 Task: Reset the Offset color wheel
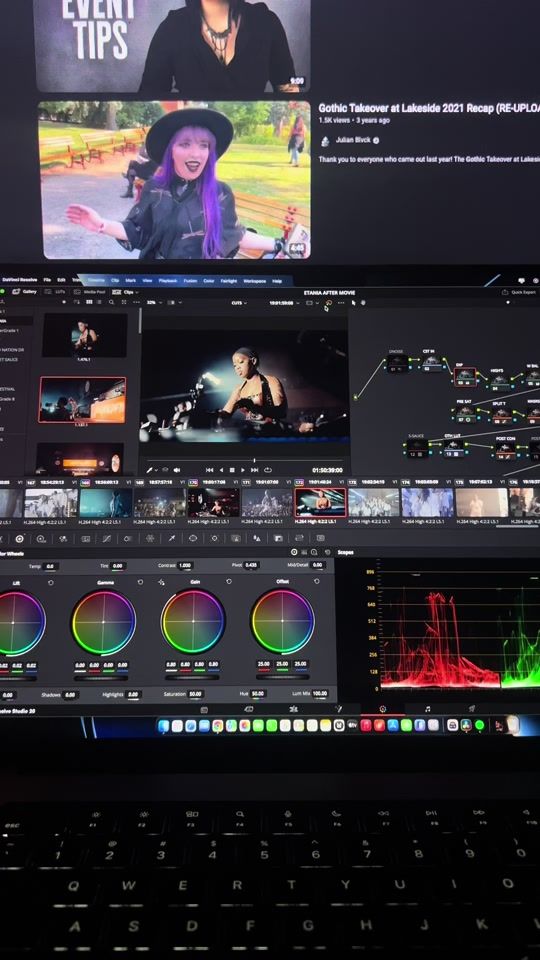tap(318, 582)
